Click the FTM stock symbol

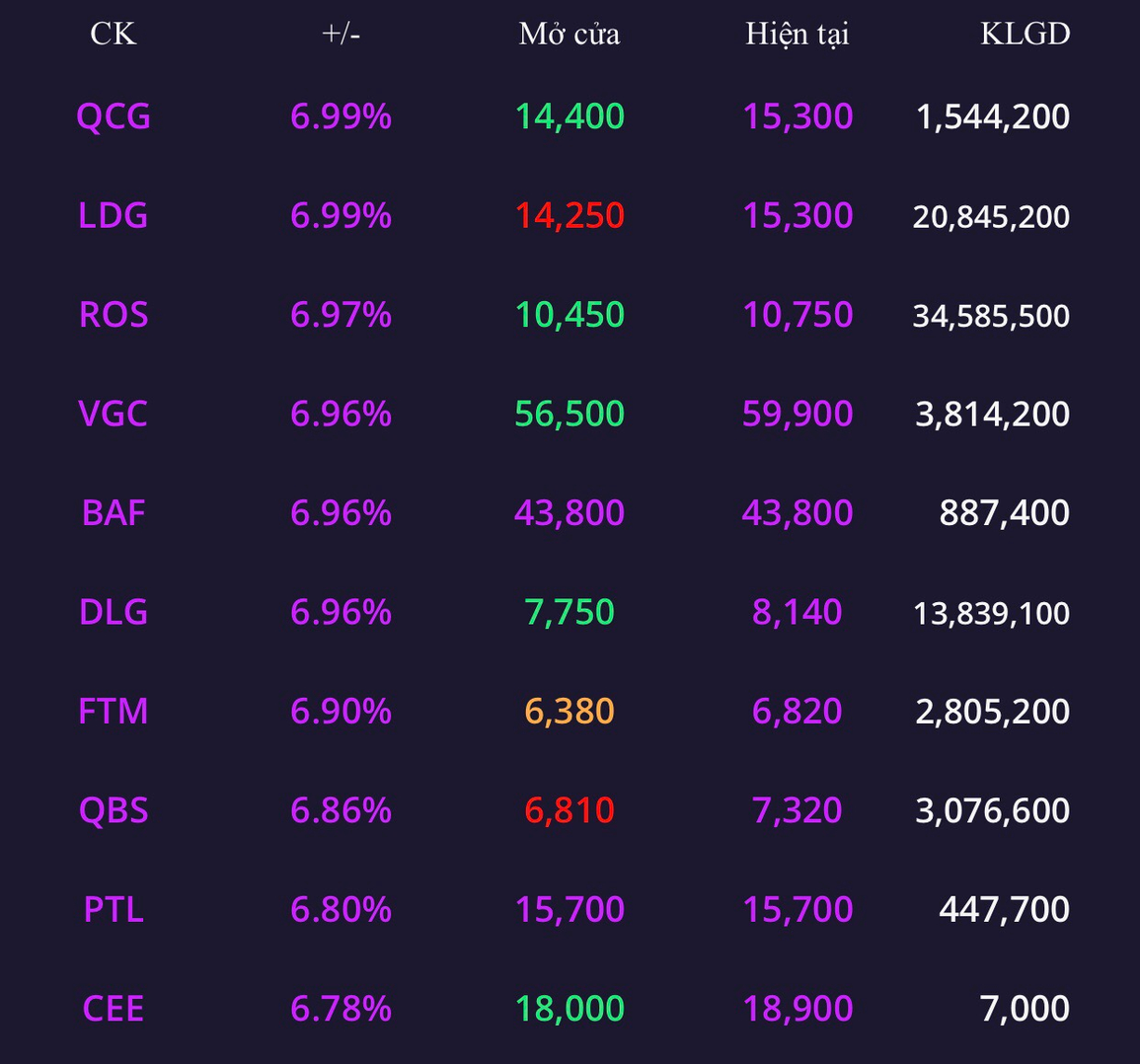click(x=114, y=711)
